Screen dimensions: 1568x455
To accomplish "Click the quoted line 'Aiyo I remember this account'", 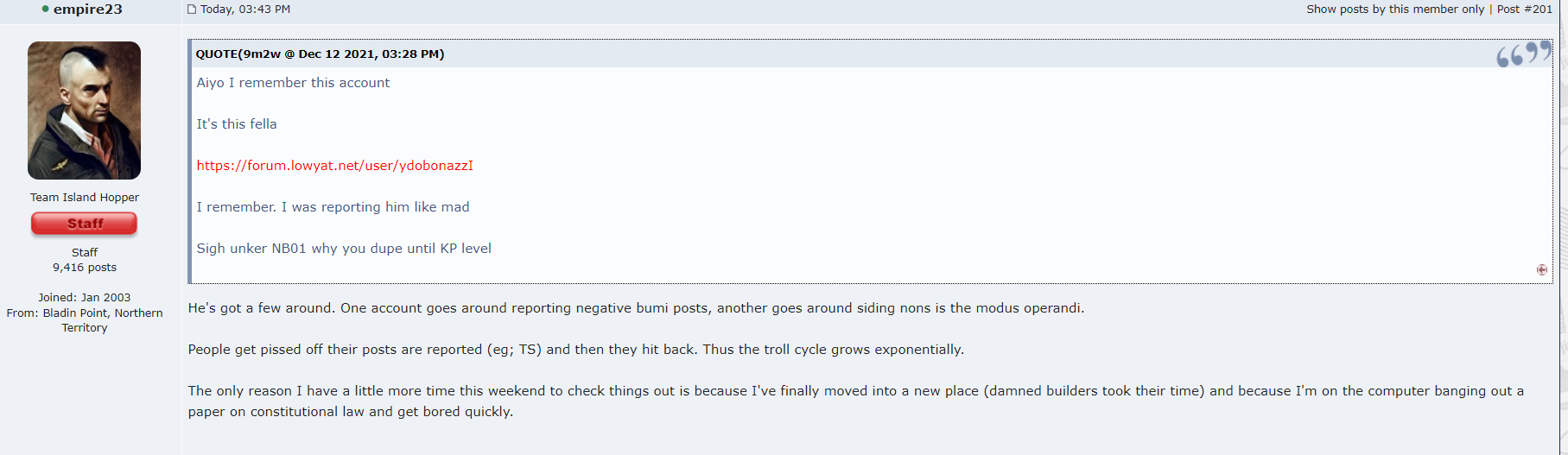I will coord(293,83).
